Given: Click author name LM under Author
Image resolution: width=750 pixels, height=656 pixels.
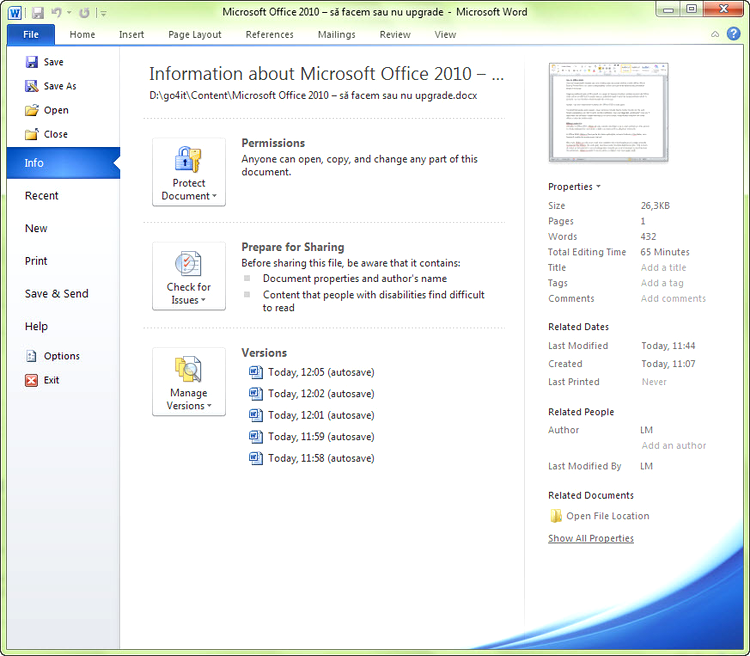Looking at the screenshot, I should pos(646,430).
